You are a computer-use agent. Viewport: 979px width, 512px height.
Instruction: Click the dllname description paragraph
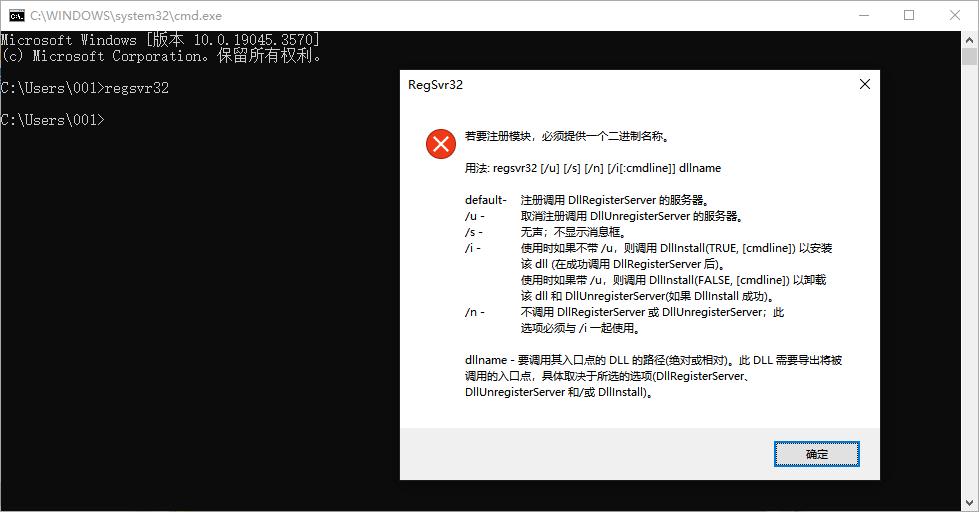660,376
